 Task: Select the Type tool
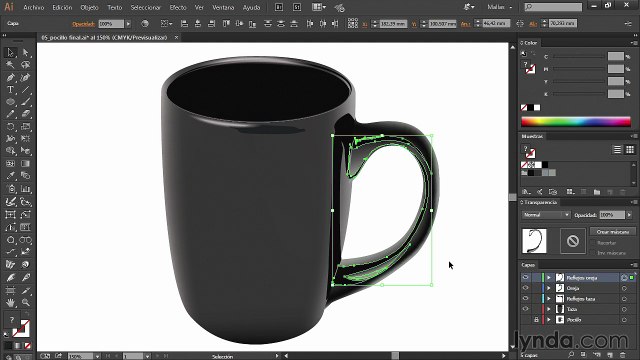10,89
